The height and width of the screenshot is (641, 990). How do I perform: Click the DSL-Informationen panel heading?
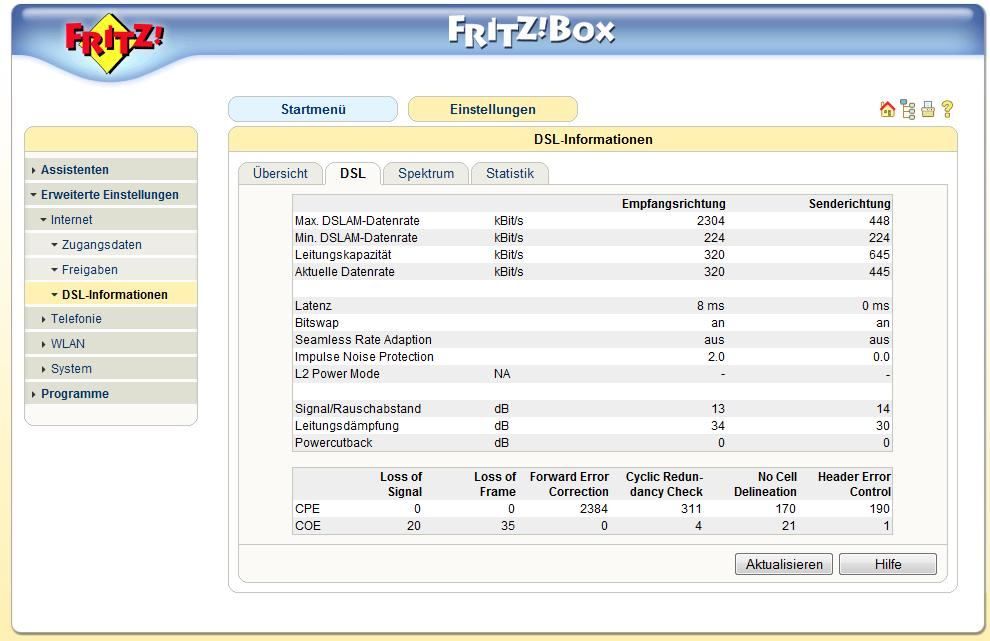tap(593, 140)
